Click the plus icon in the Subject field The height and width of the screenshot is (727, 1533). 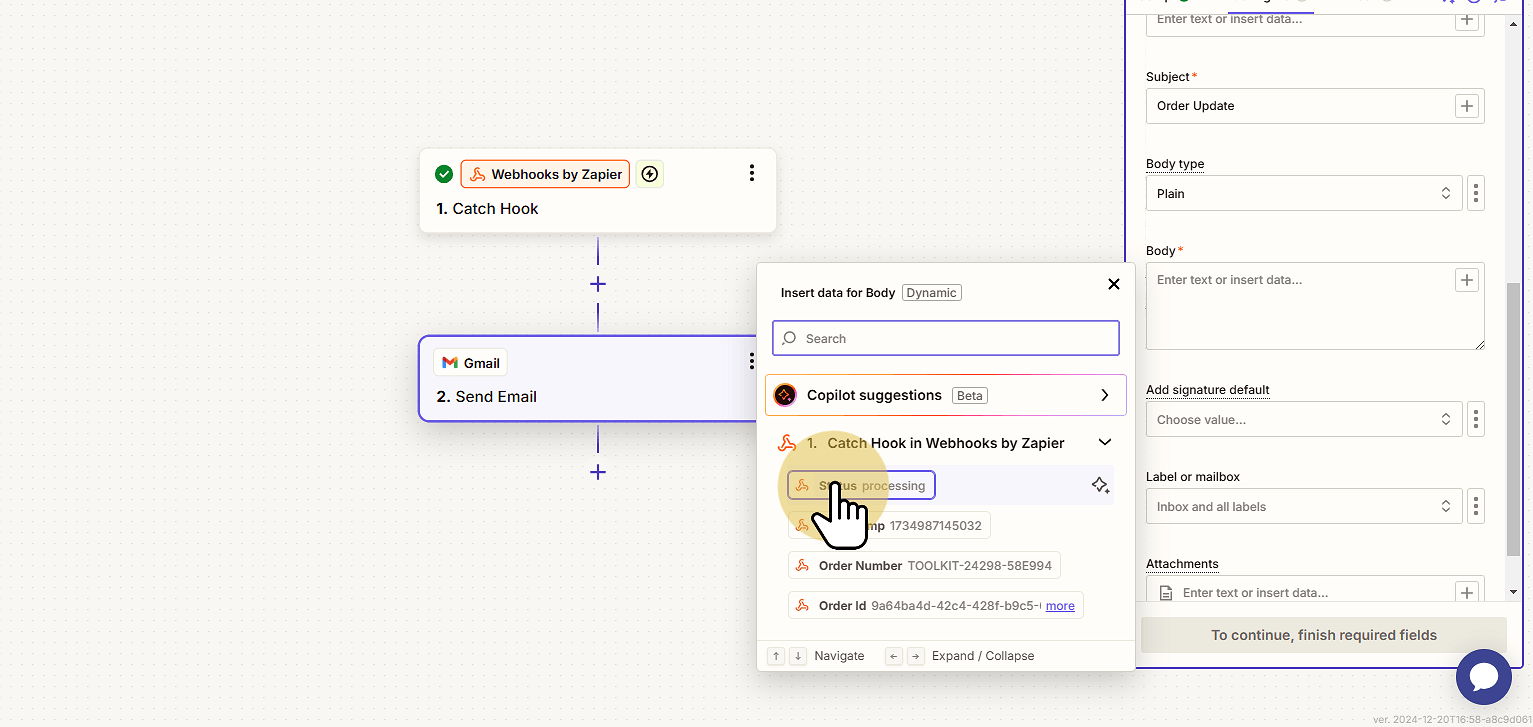pyautogui.click(x=1467, y=106)
